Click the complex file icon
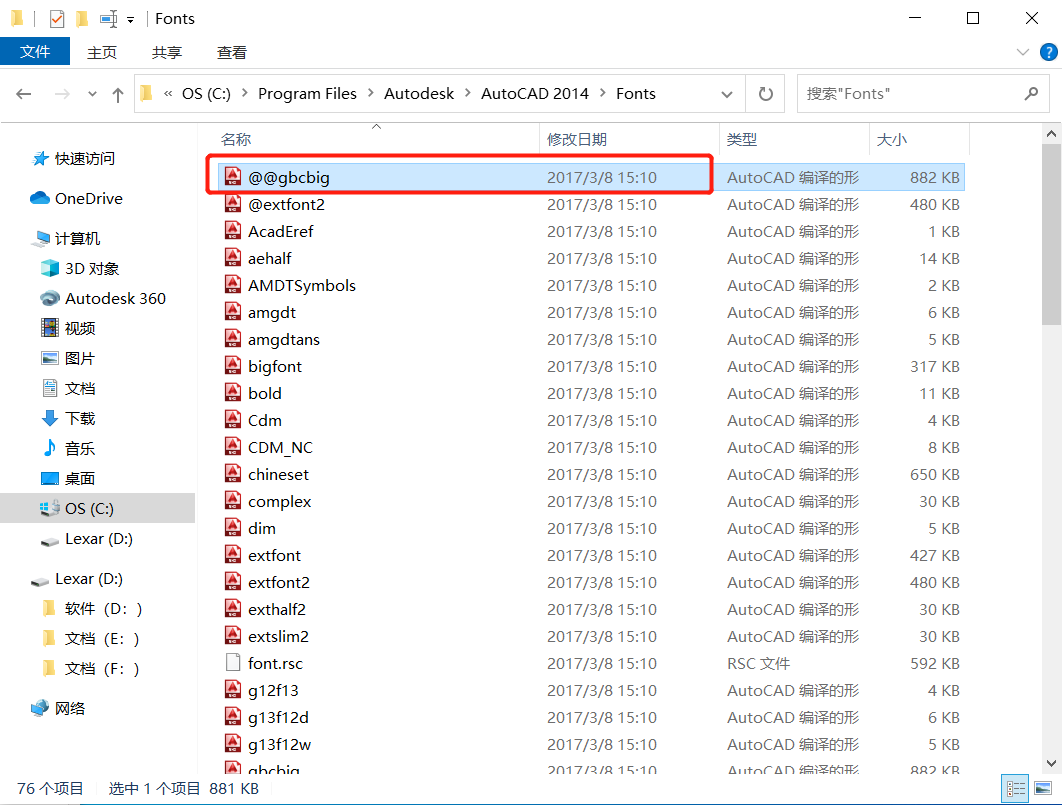Image resolution: width=1062 pixels, height=805 pixels. pos(233,501)
